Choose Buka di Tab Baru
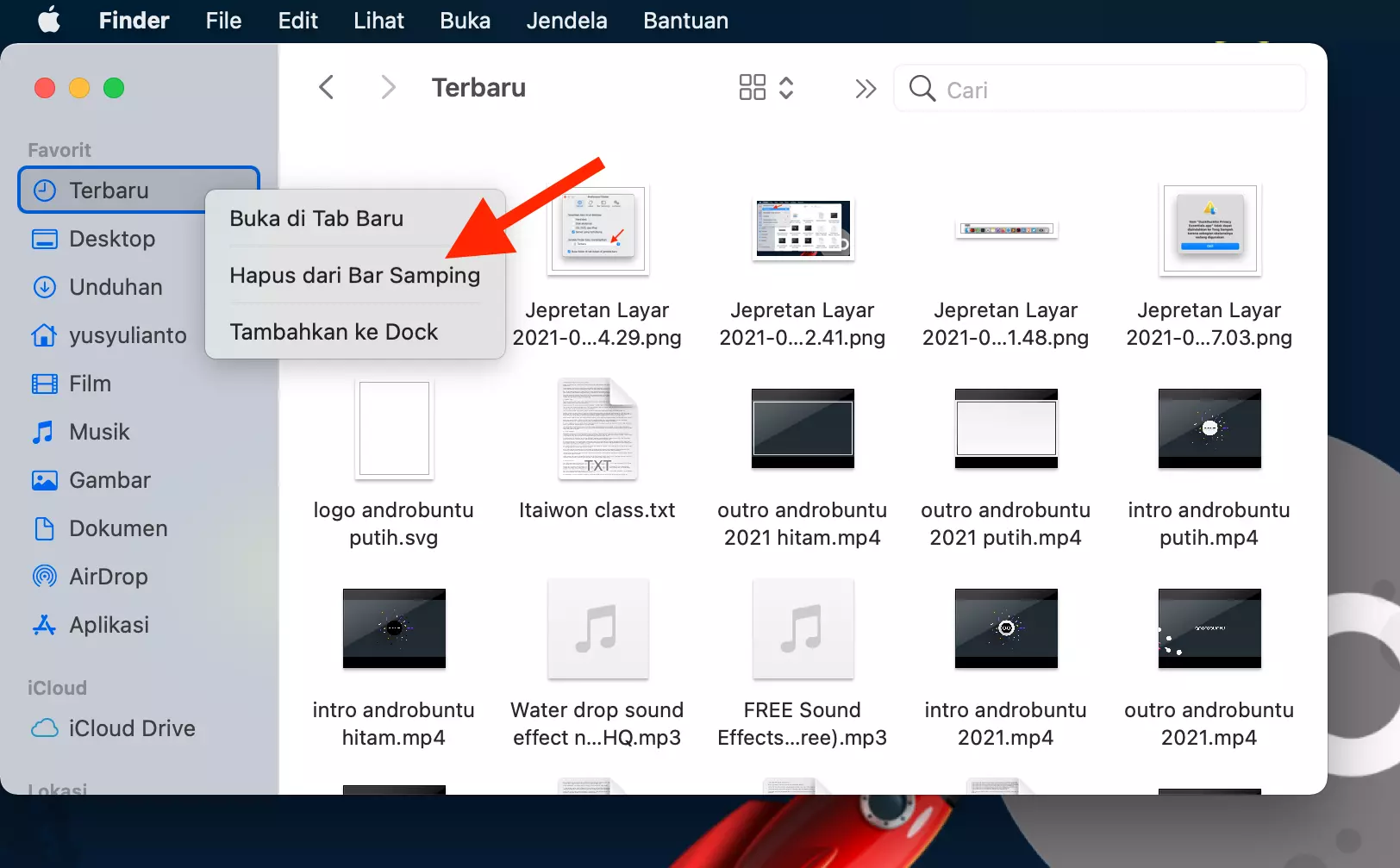 (x=316, y=218)
